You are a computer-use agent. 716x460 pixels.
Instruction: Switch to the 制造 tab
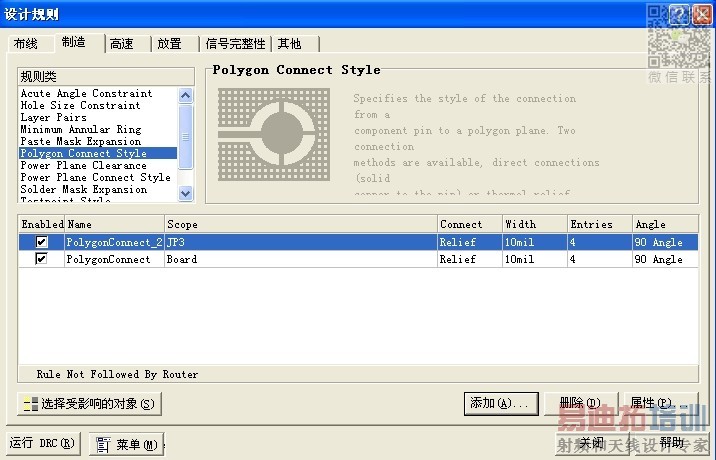[x=79, y=42]
